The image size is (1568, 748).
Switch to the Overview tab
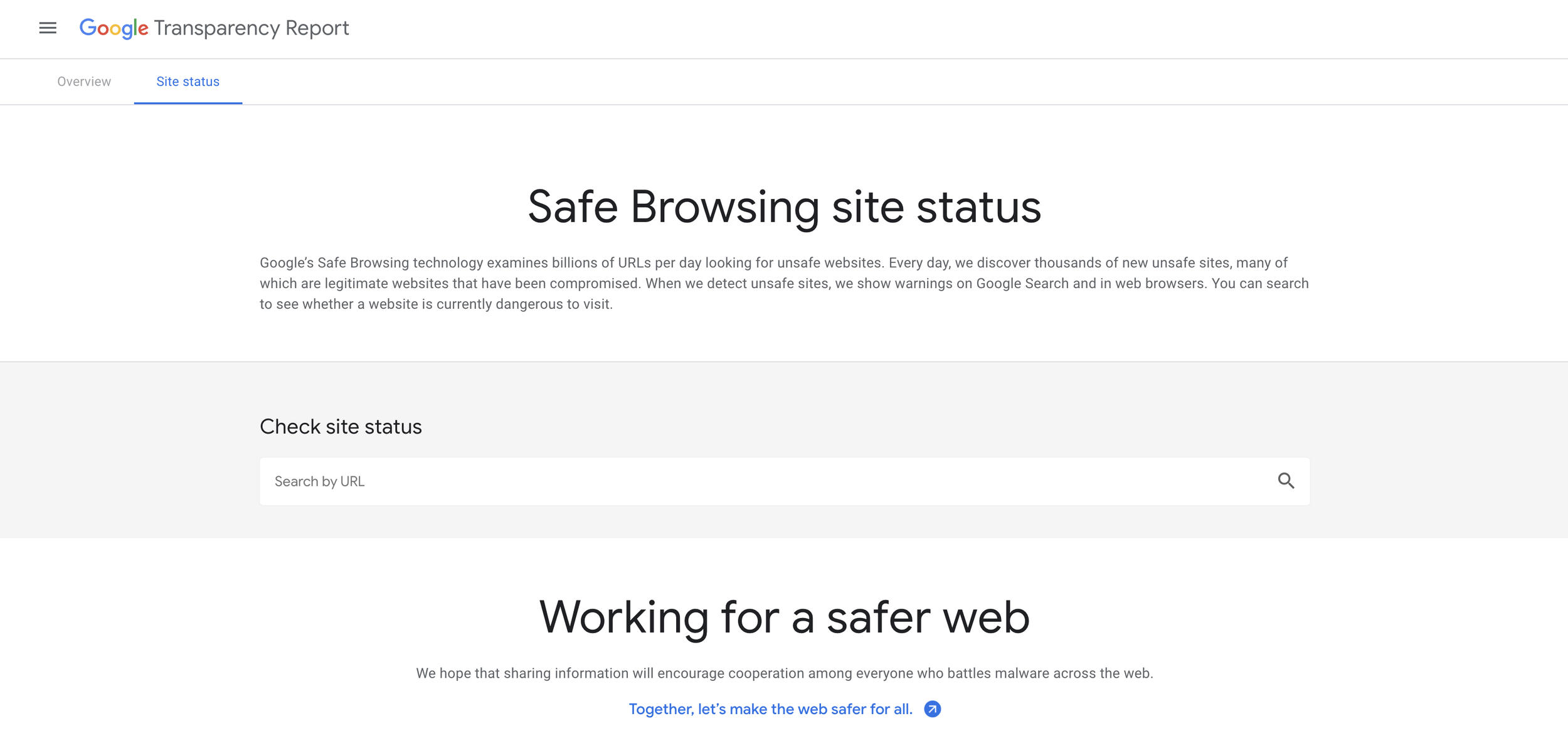pos(84,82)
